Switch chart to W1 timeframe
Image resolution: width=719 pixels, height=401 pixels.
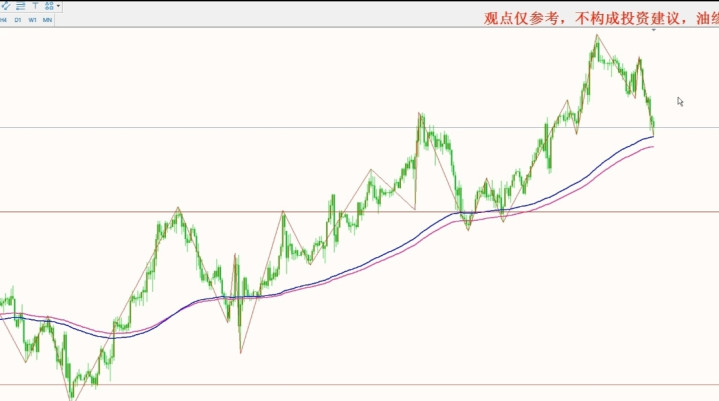(x=32, y=20)
